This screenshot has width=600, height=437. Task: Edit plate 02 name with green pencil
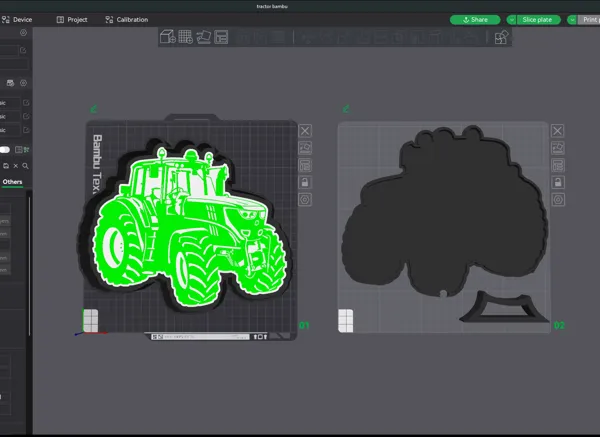coord(346,109)
